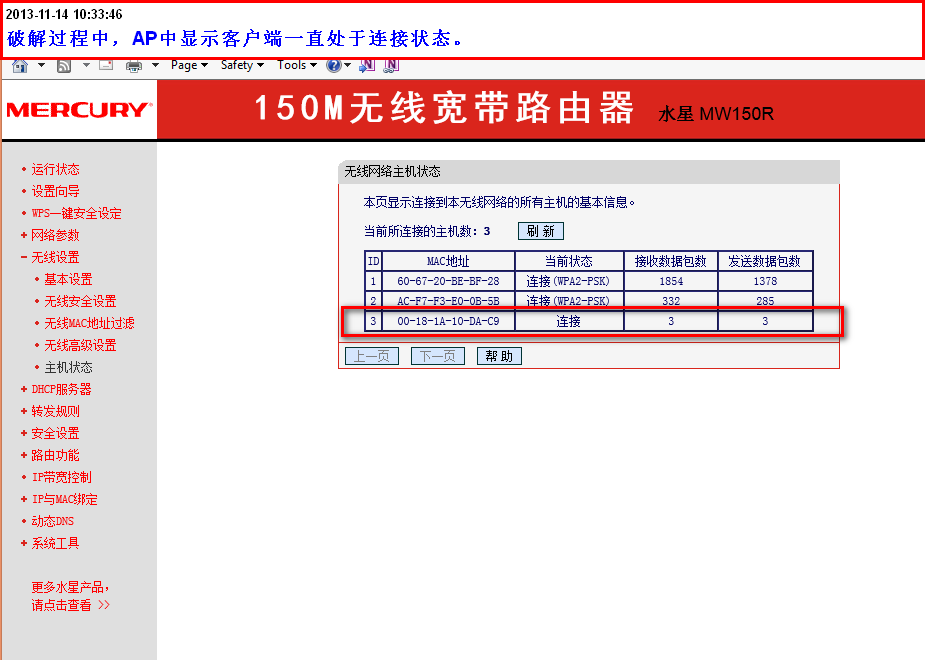
Task: Click the Send to OneNote icon
Action: click(367, 65)
